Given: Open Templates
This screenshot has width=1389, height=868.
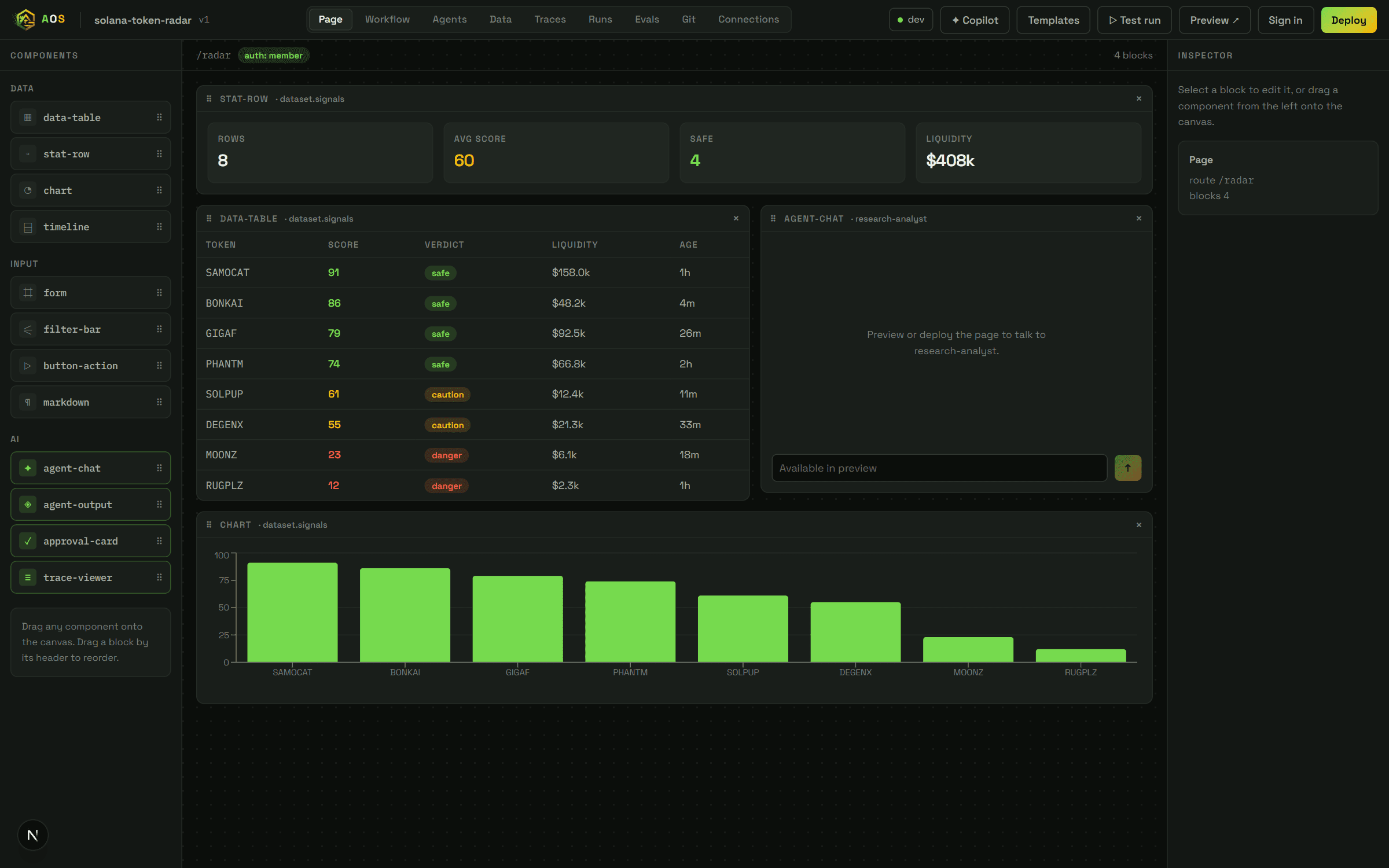Looking at the screenshot, I should 1053,20.
